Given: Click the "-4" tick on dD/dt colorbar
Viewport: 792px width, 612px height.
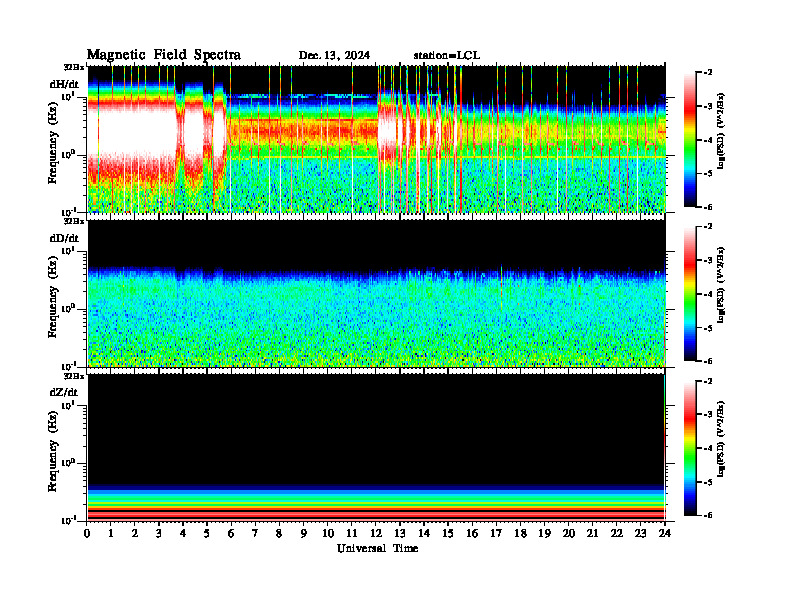Looking at the screenshot, I should click(708, 294).
